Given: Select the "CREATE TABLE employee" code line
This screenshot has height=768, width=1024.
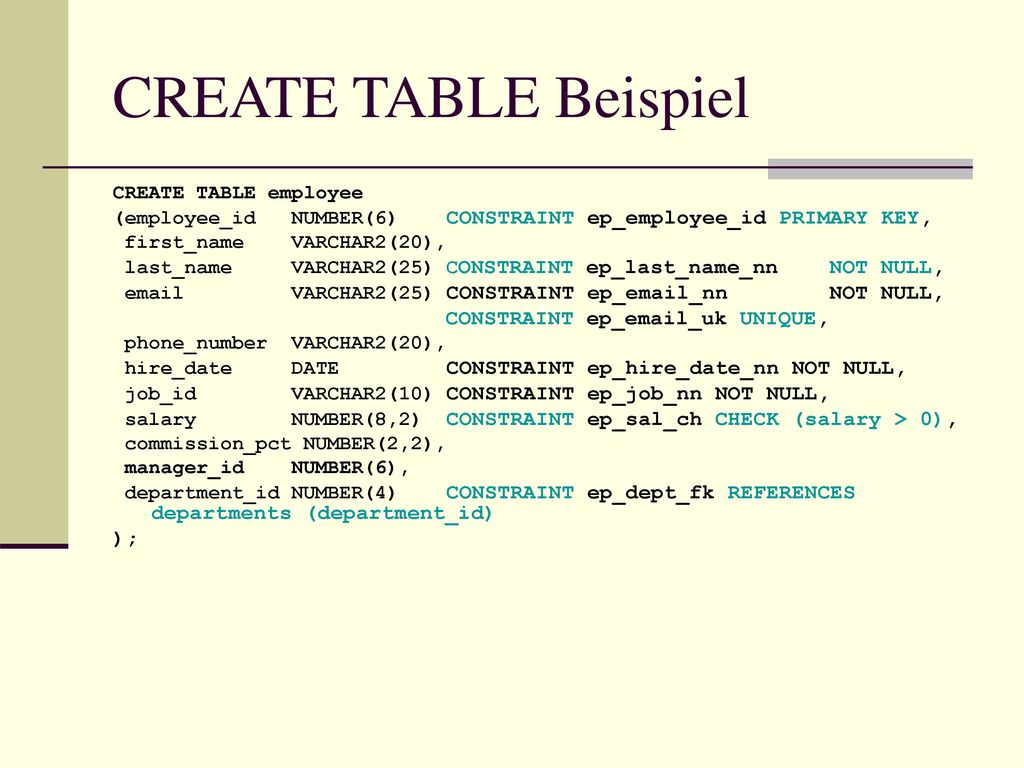Looking at the screenshot, I should pyautogui.click(x=238, y=193).
